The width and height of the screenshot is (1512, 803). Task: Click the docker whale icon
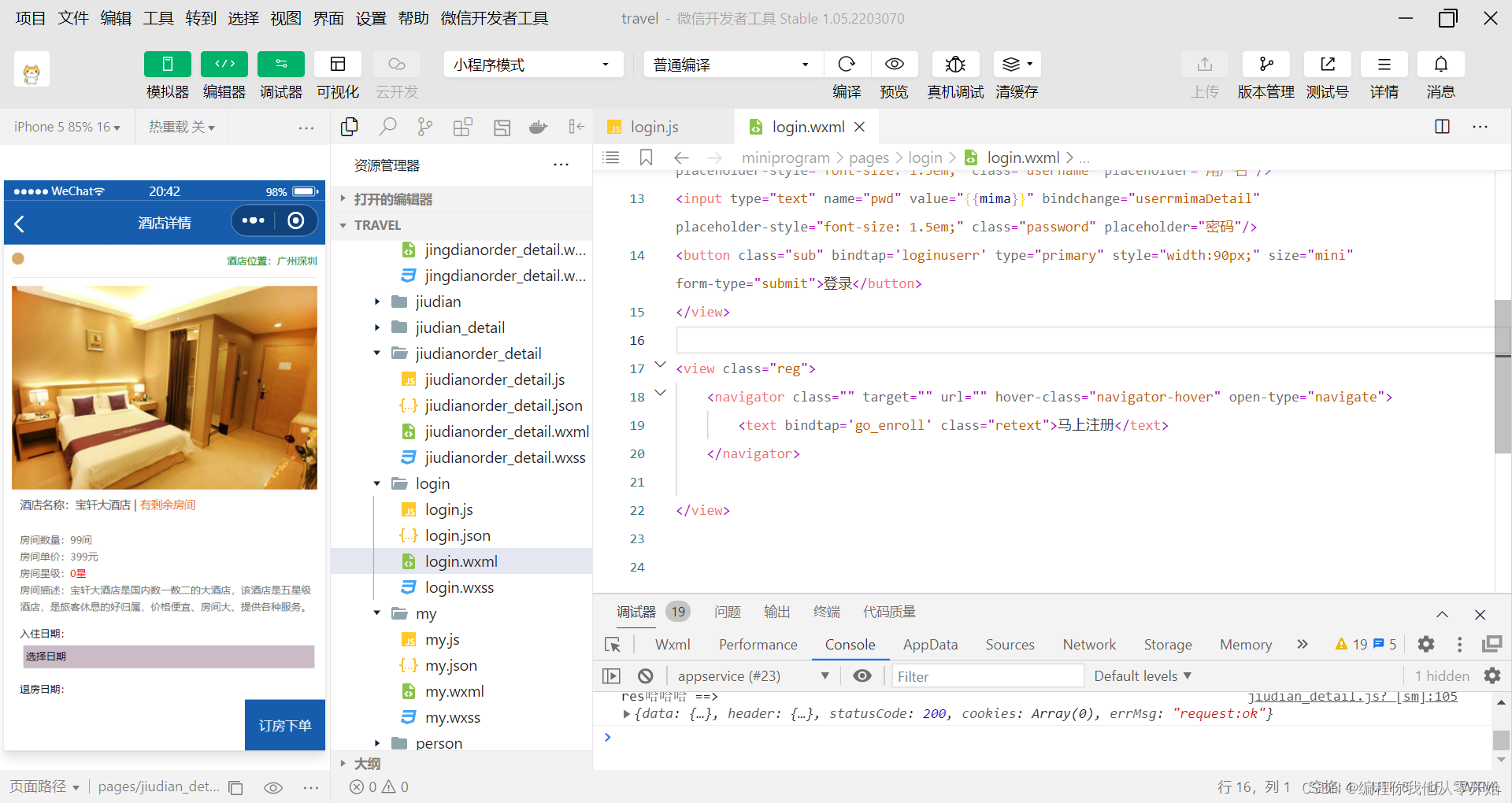click(x=539, y=127)
